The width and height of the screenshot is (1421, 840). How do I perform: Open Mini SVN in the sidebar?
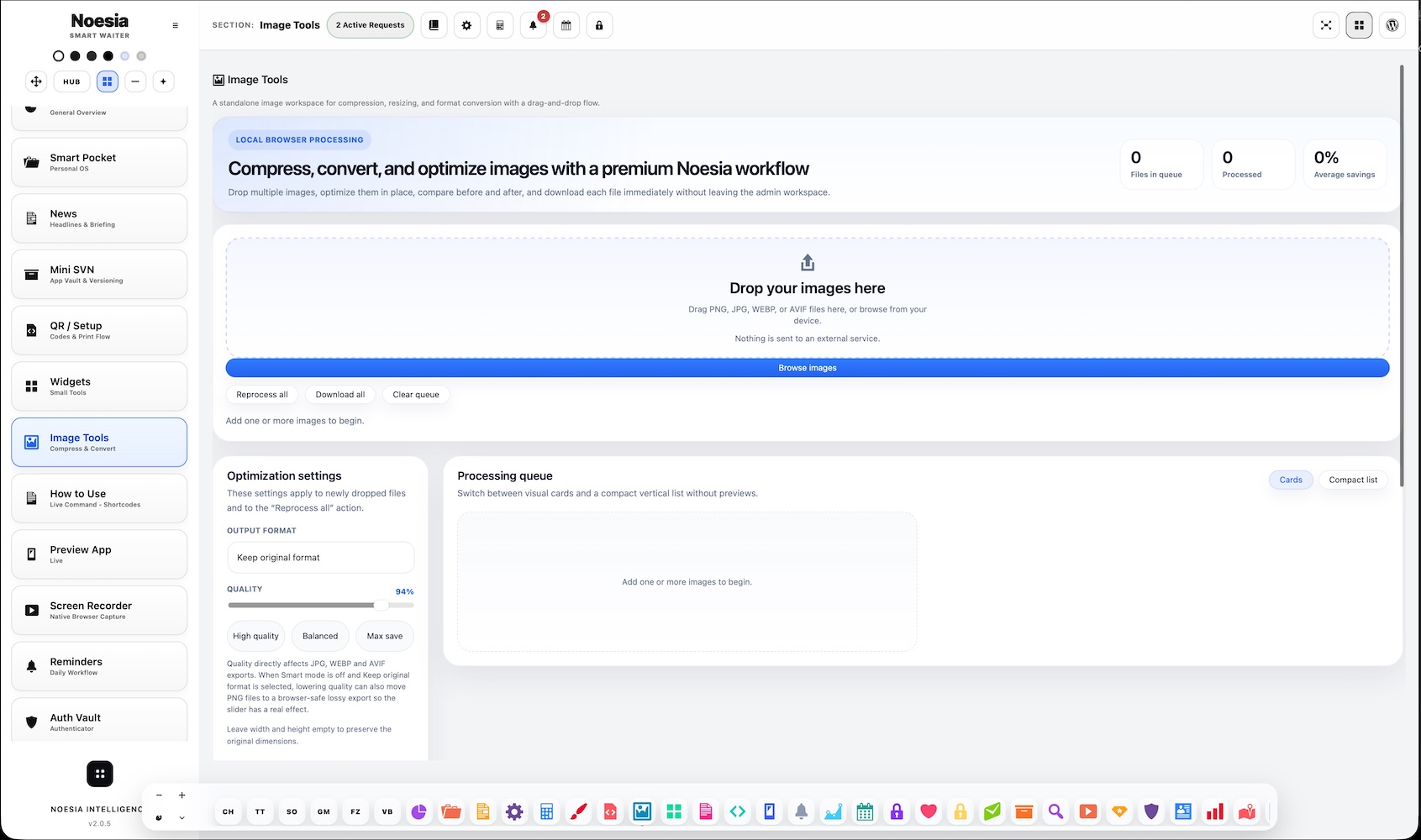click(x=99, y=275)
